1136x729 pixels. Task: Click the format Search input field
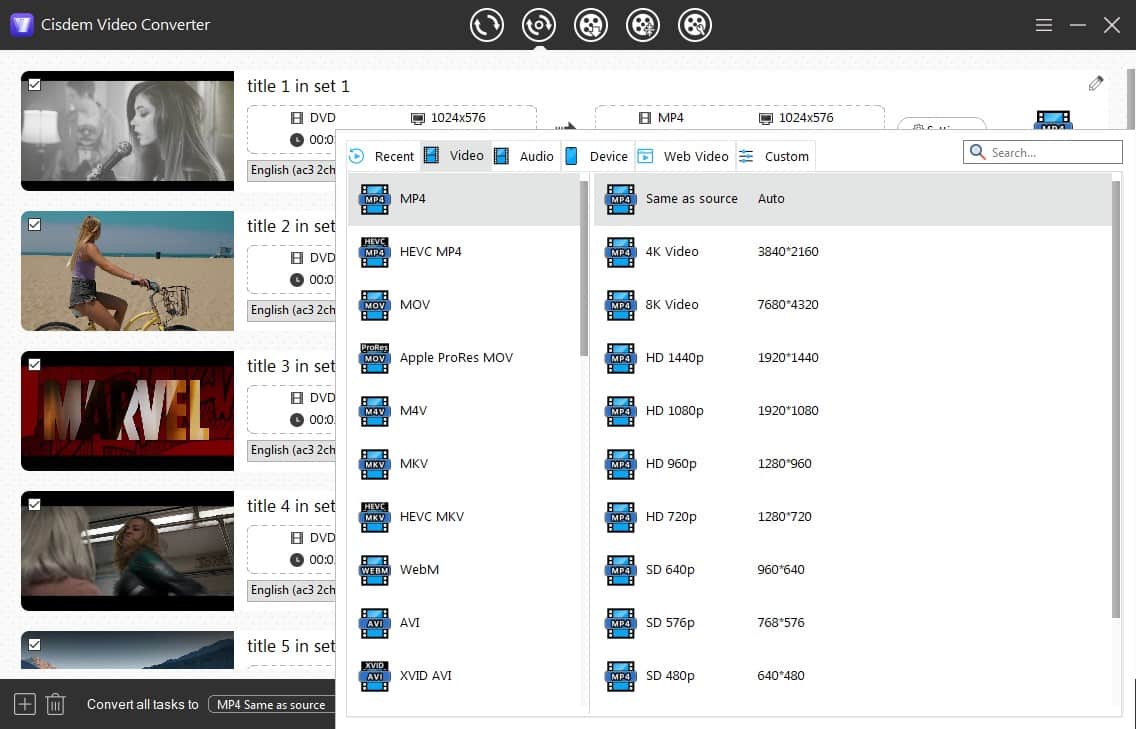click(1052, 152)
